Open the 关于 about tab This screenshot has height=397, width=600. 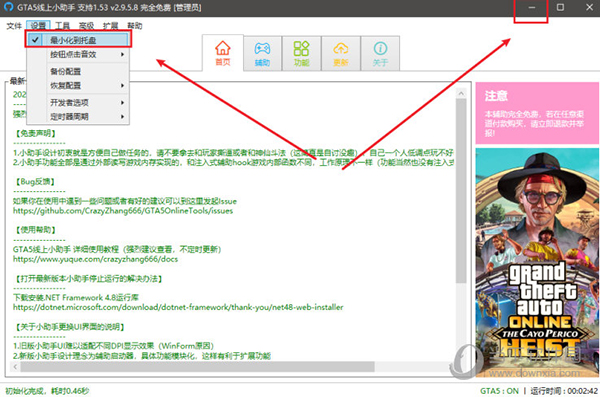tap(380, 53)
